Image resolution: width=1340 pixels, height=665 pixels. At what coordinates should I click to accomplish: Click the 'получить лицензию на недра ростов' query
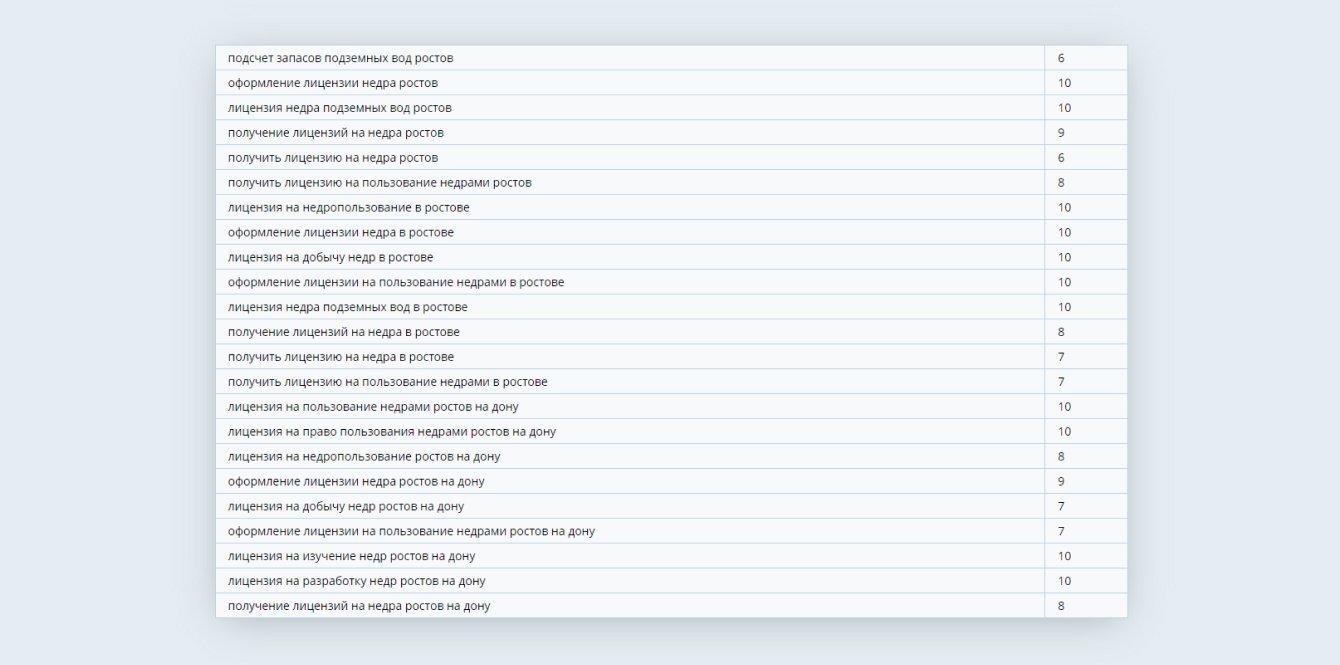pyautogui.click(x=333, y=158)
